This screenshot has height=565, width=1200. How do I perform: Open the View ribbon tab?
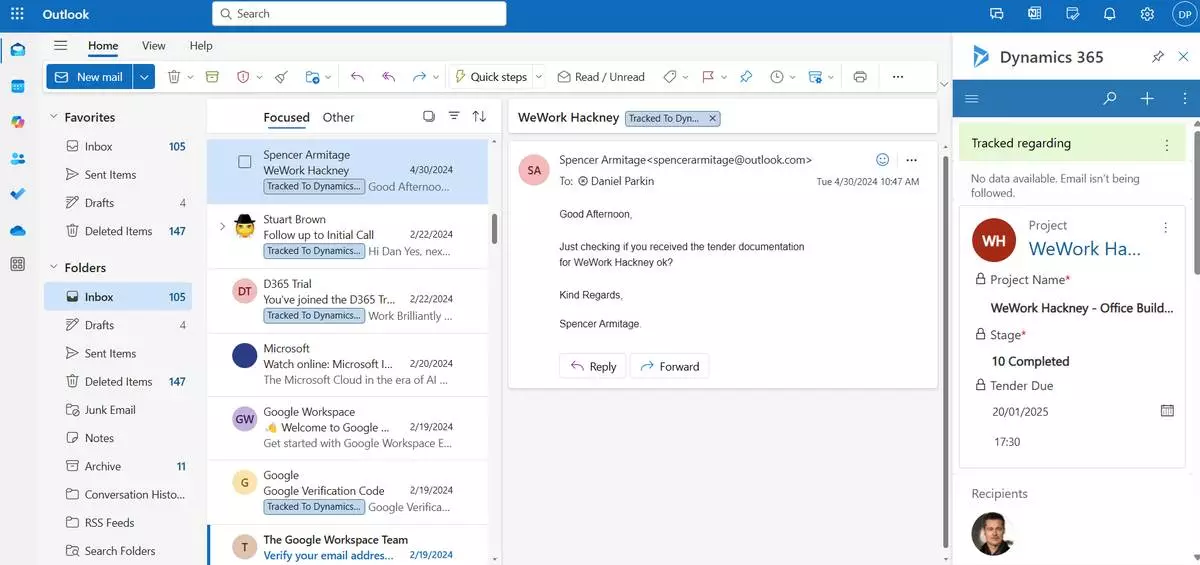[x=153, y=46]
